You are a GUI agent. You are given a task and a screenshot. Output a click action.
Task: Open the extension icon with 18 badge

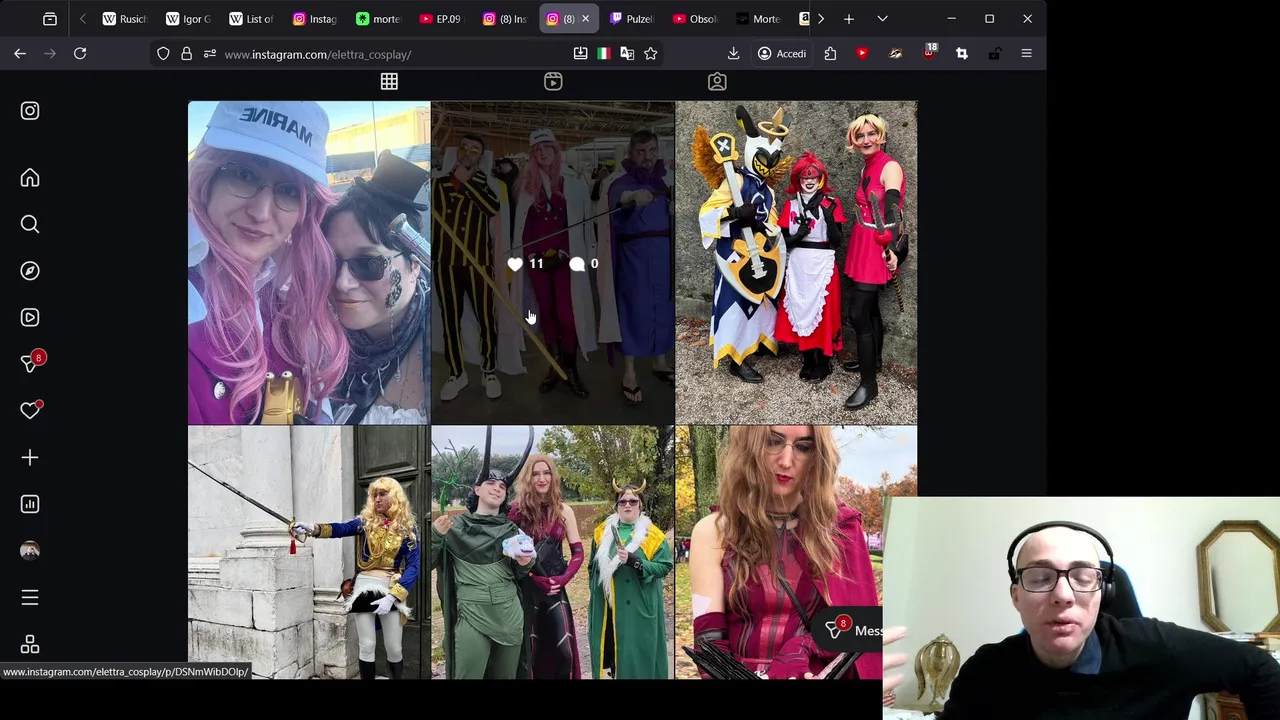tap(929, 52)
